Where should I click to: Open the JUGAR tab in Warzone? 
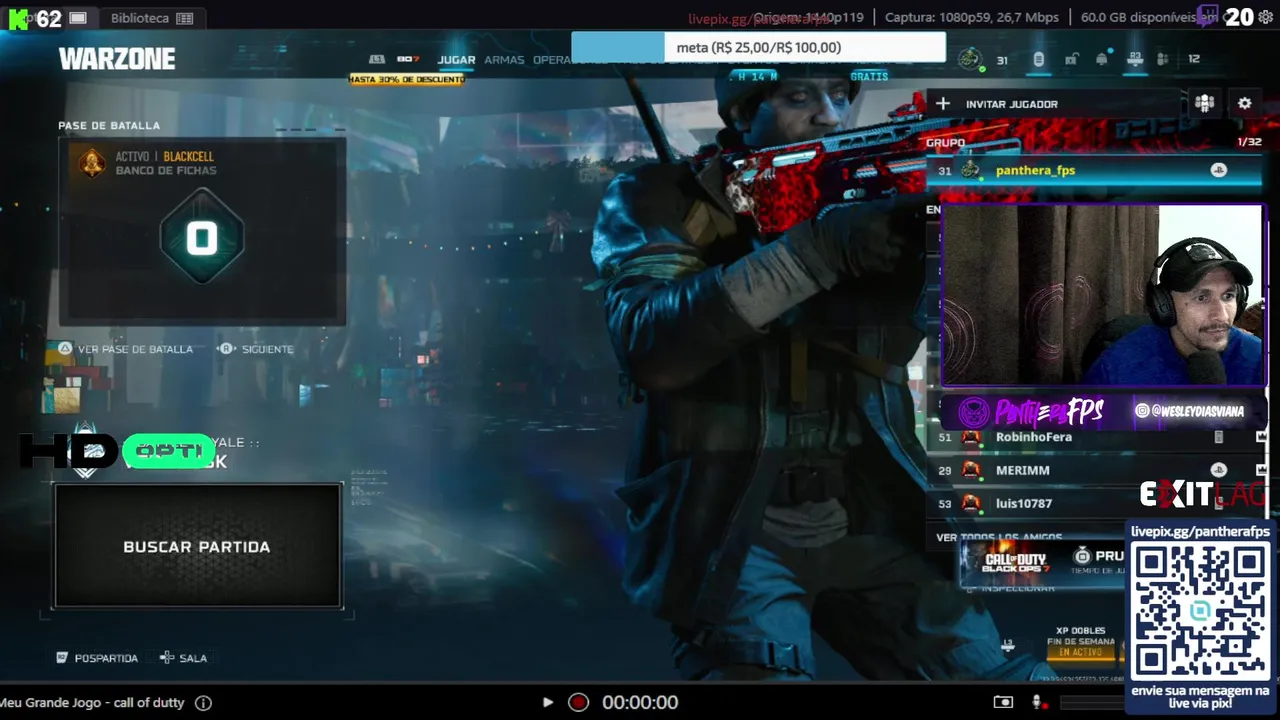point(456,60)
